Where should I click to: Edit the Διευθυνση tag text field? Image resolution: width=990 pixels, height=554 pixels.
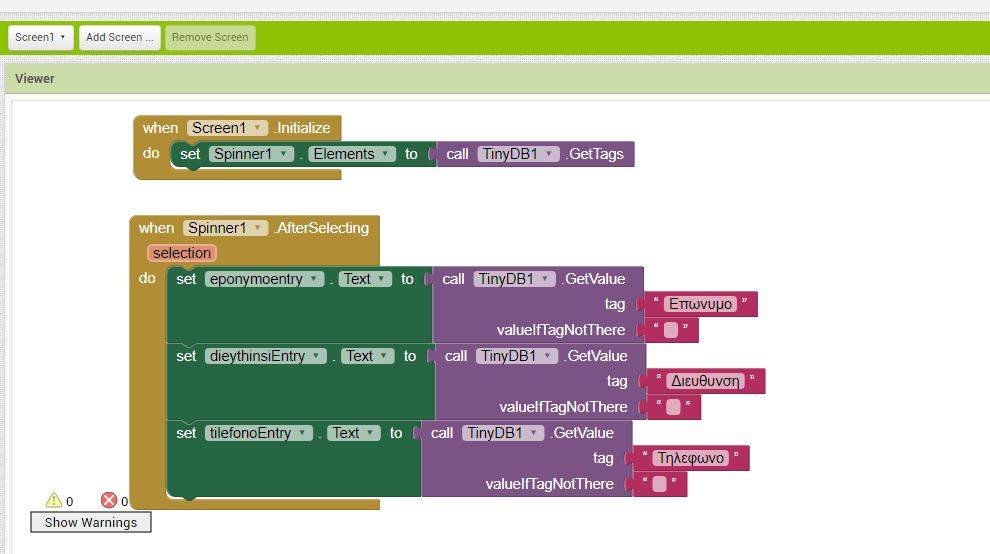point(705,381)
